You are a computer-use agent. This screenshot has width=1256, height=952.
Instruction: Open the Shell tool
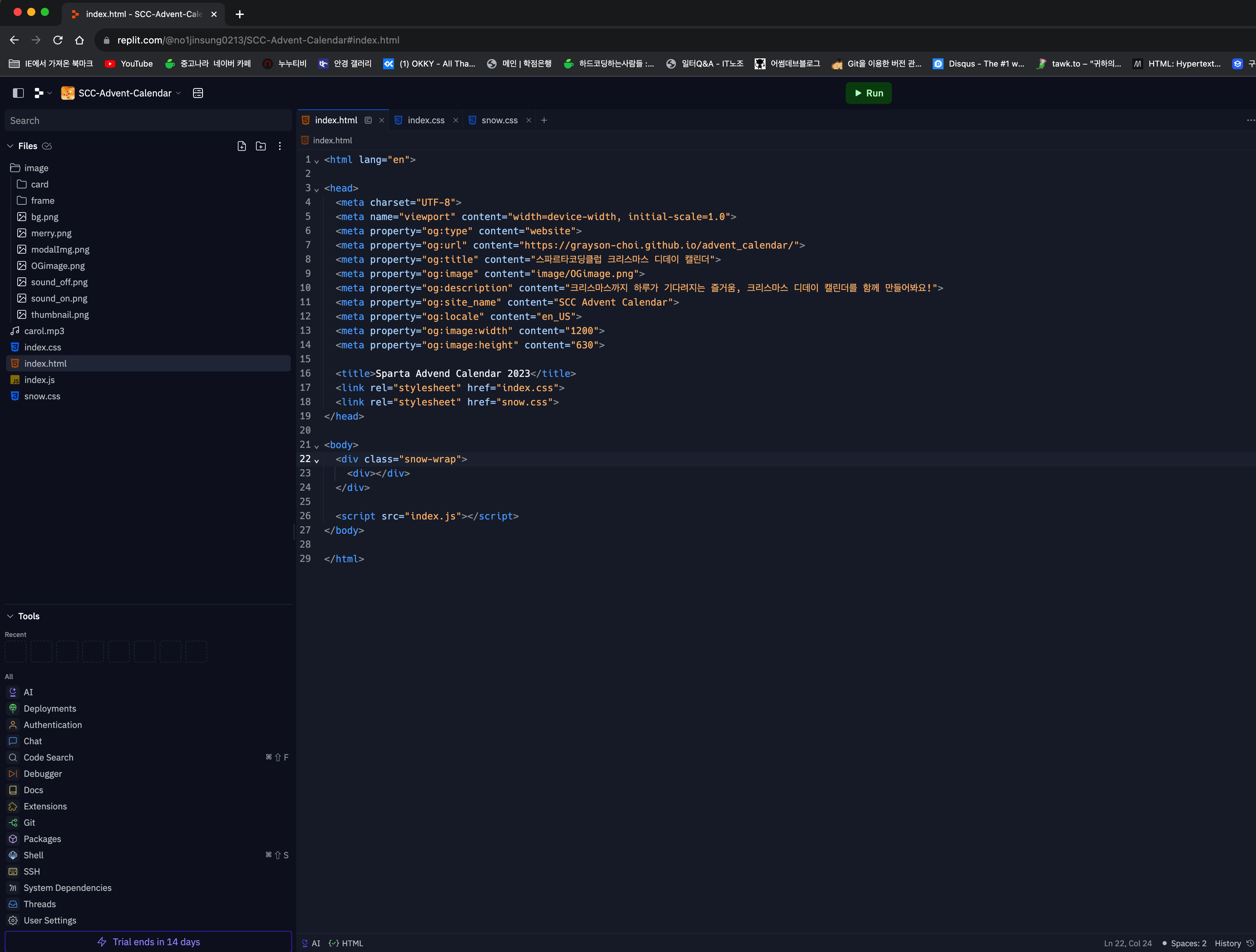[x=148, y=855]
